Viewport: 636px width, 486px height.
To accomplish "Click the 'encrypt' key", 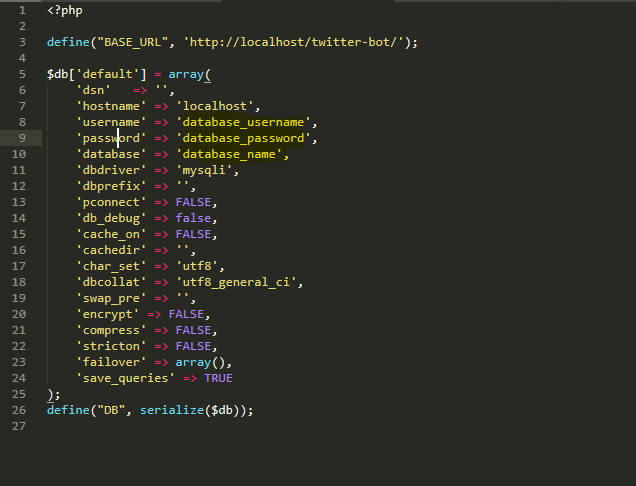I will point(108,314).
